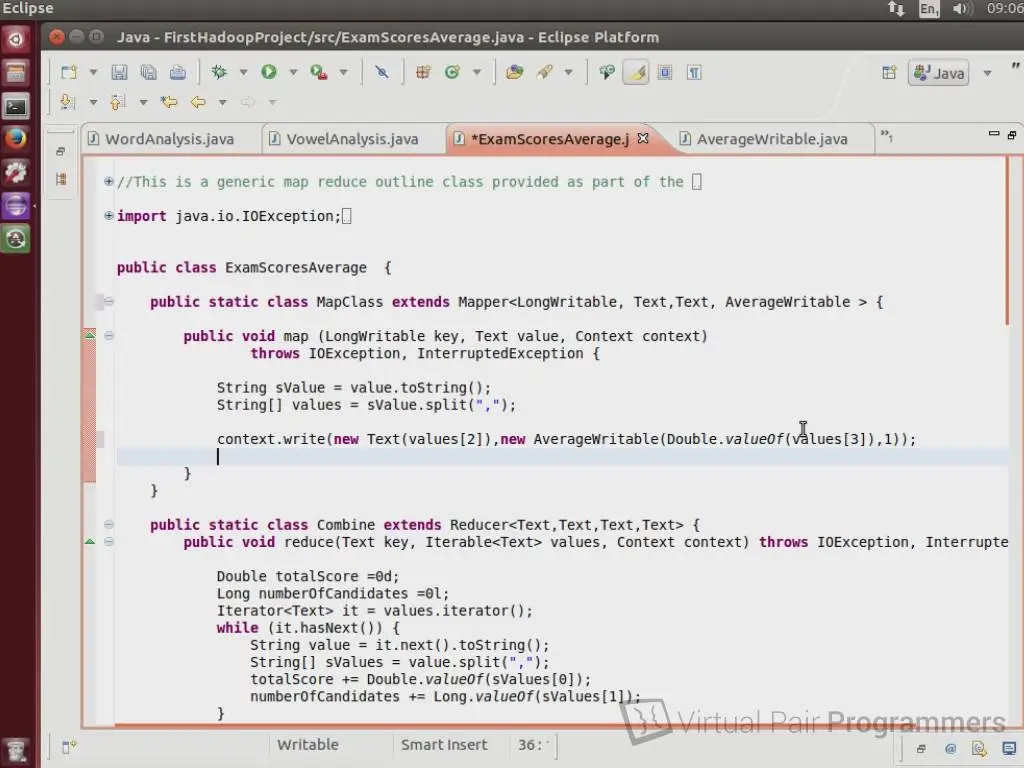Click the Open Perspective icon

pos(889,72)
